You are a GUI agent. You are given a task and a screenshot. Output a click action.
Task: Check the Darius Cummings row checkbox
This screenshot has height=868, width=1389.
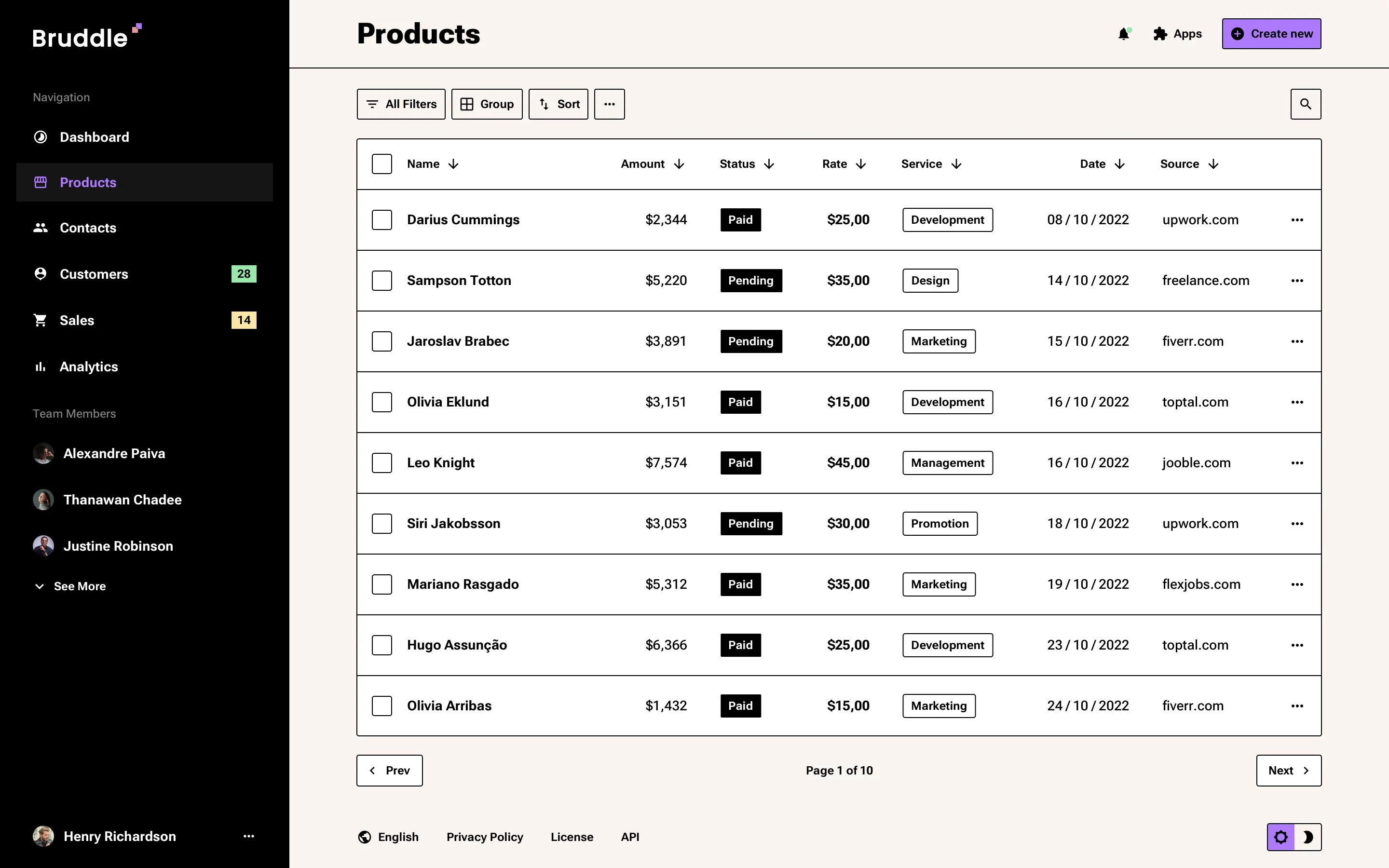point(382,219)
